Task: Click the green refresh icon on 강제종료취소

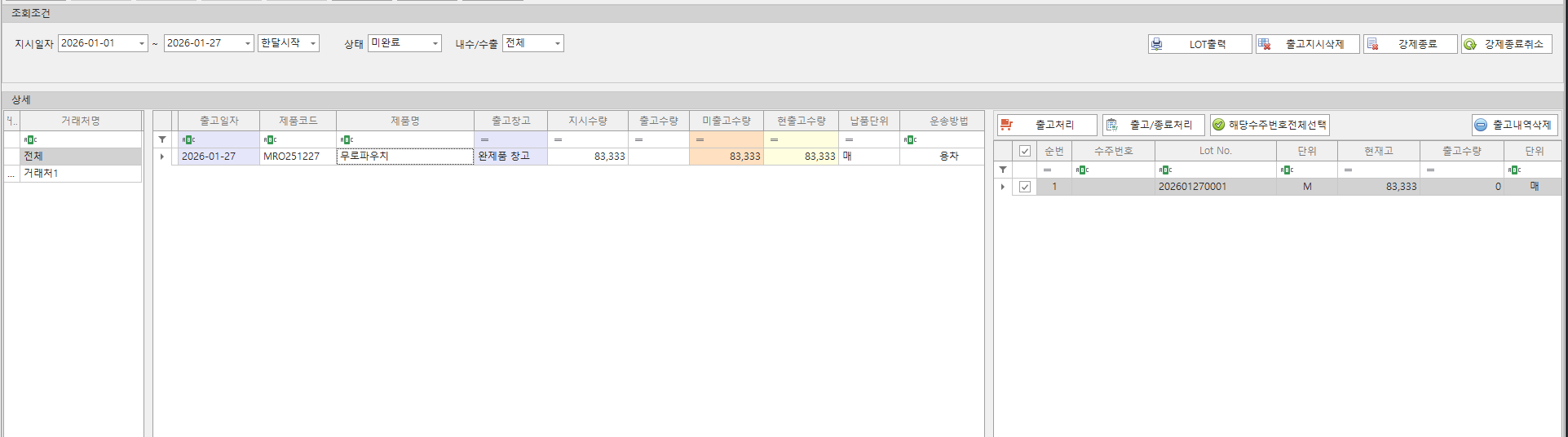Action: [1470, 44]
